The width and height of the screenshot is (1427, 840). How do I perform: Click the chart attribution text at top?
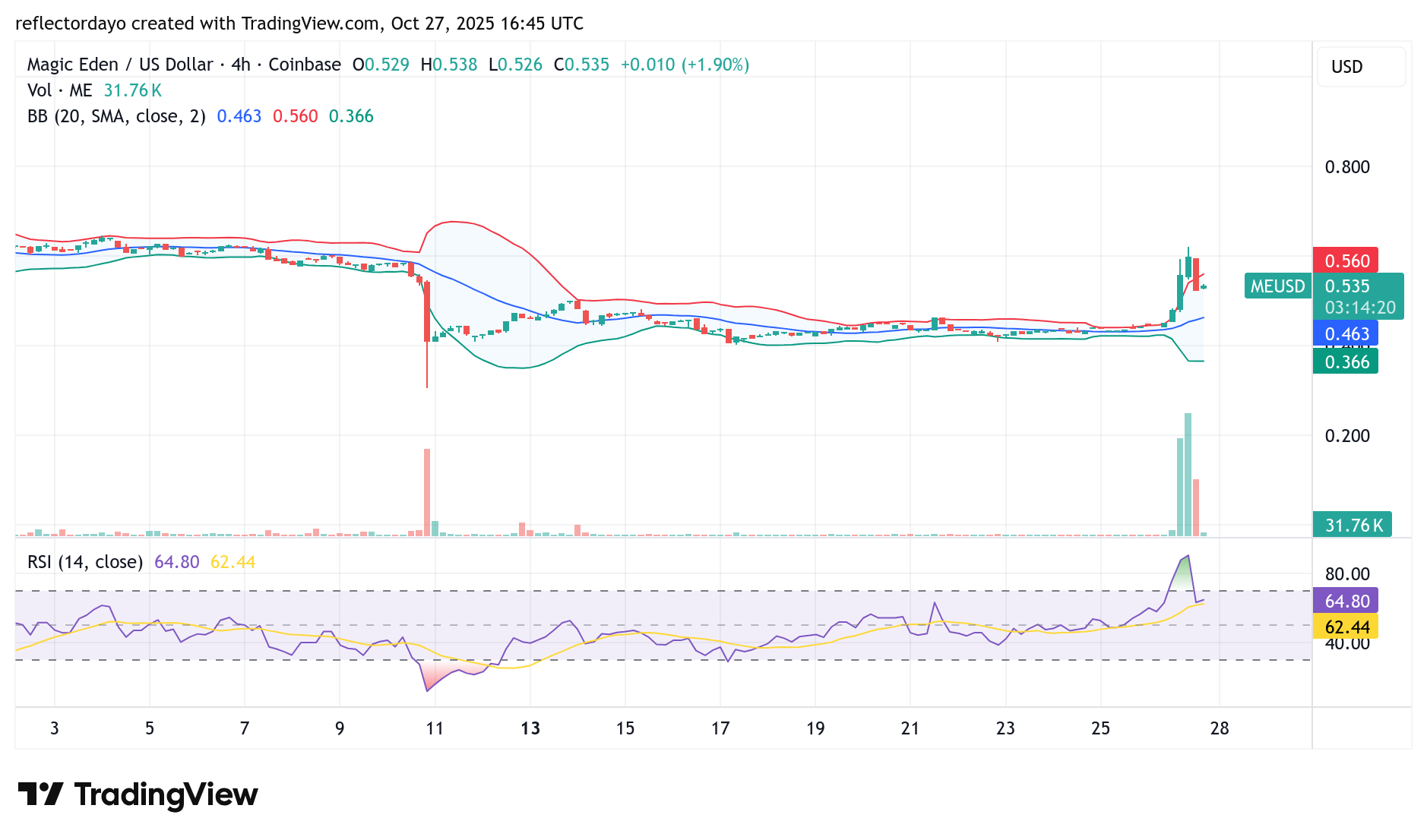tap(299, 24)
